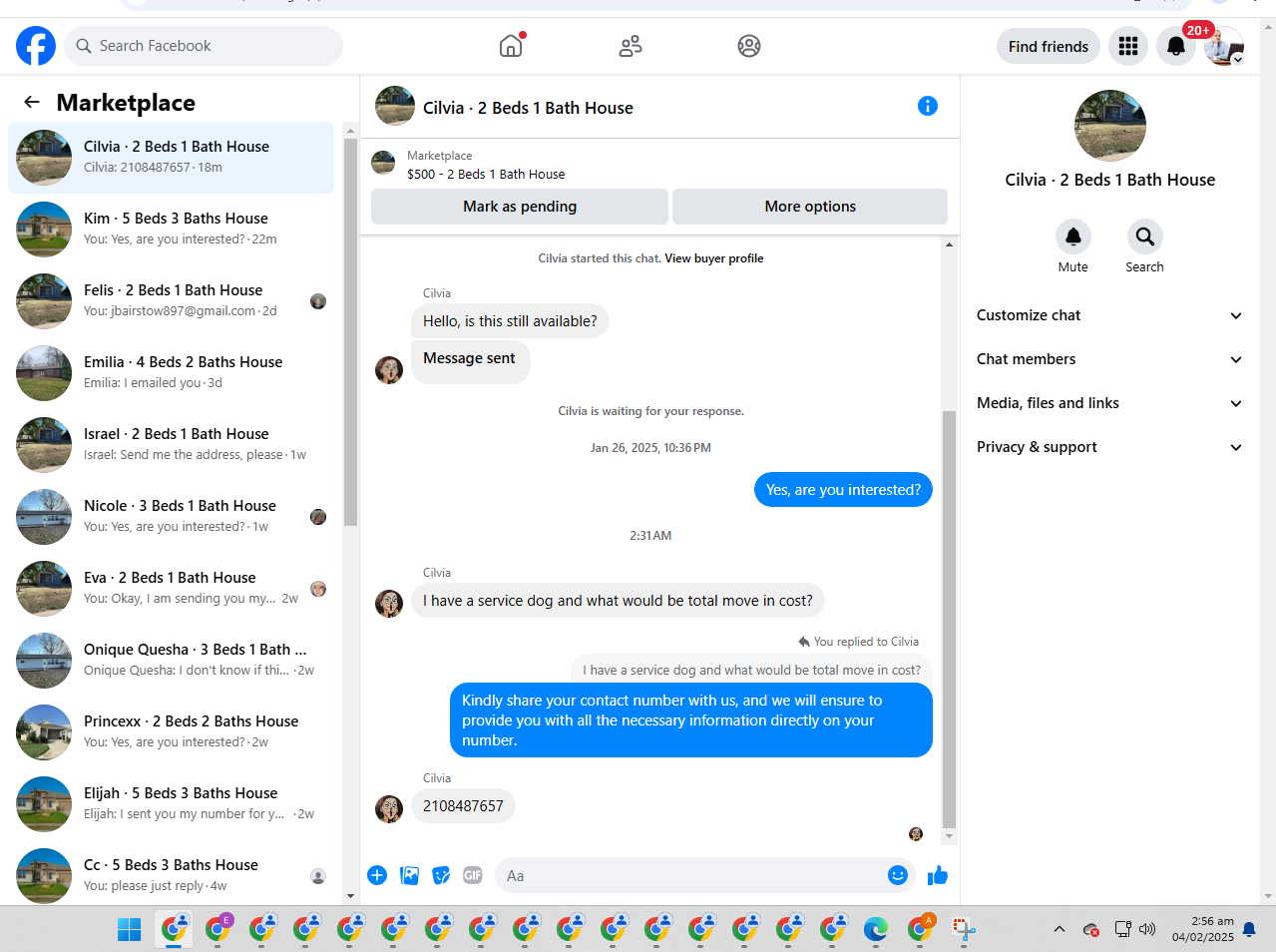Image resolution: width=1276 pixels, height=952 pixels.
Task: Open conversation information blue info icon
Action: (x=928, y=106)
